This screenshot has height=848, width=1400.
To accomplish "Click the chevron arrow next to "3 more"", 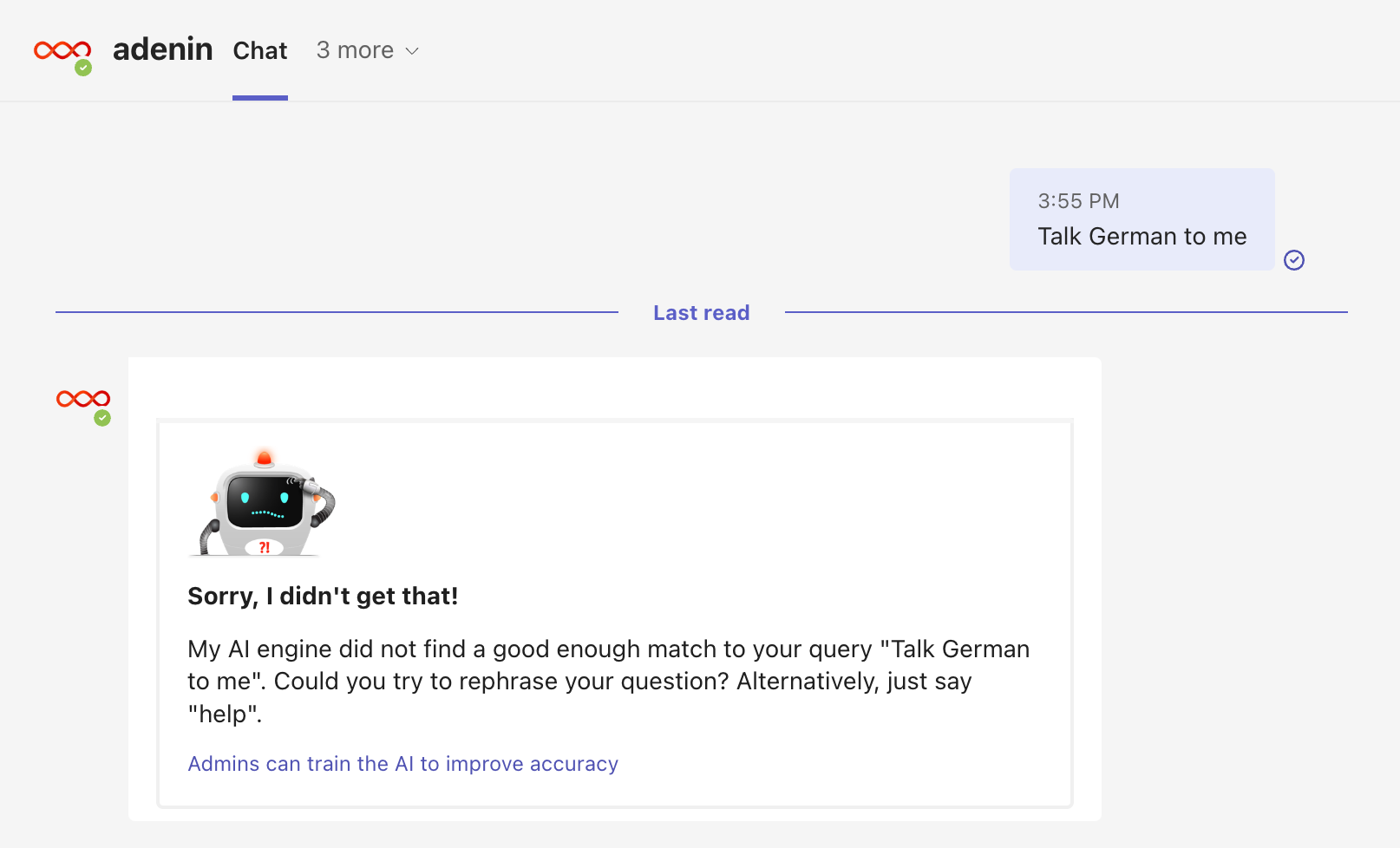I will coord(413,51).
